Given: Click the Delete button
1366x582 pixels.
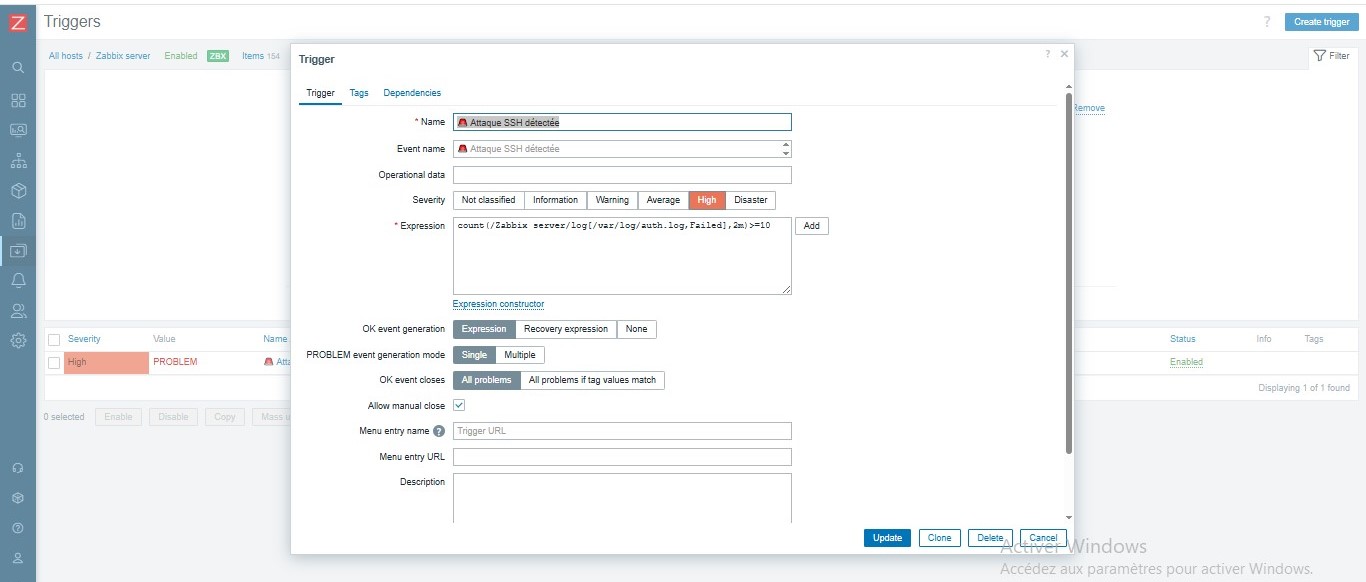Looking at the screenshot, I should coord(991,538).
